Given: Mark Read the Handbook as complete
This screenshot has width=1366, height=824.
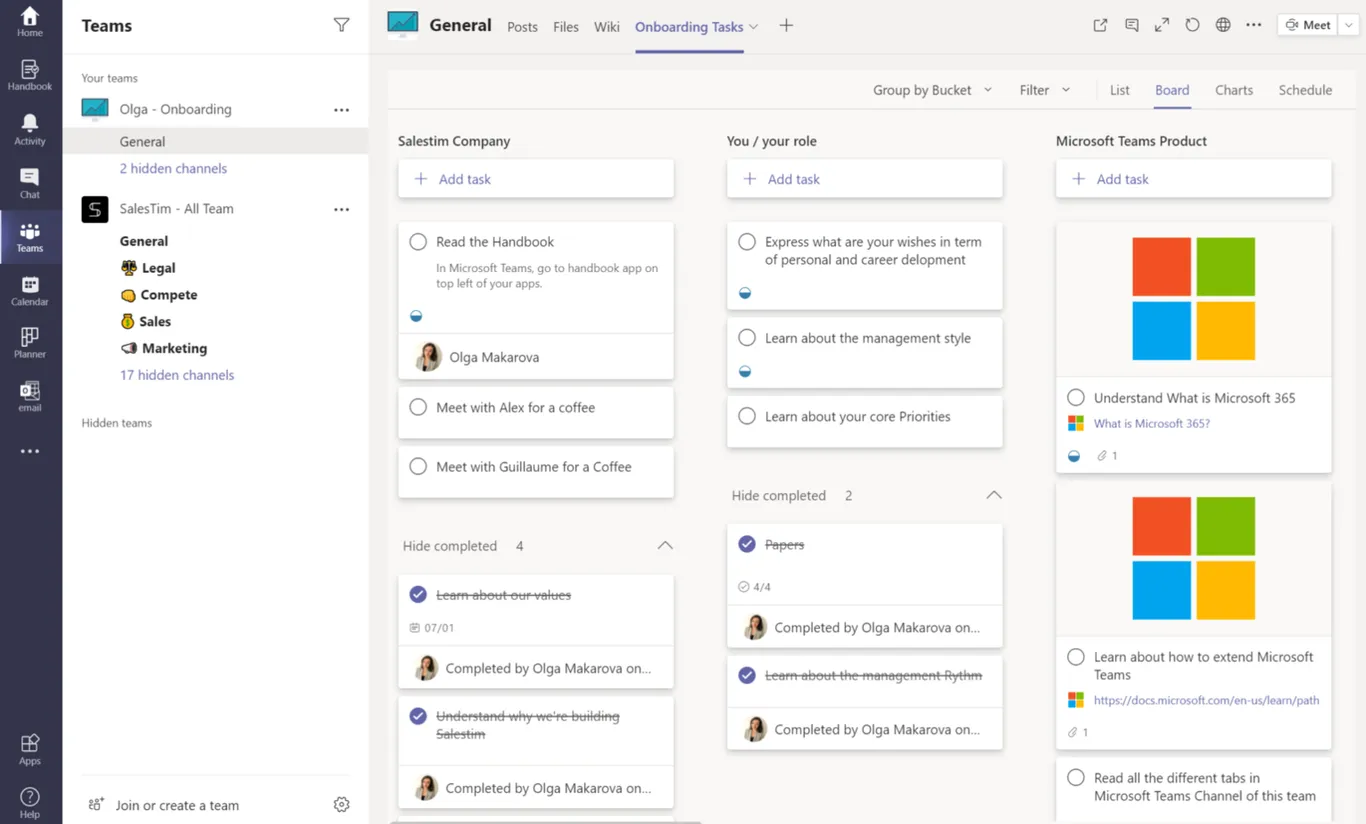Looking at the screenshot, I should (418, 241).
